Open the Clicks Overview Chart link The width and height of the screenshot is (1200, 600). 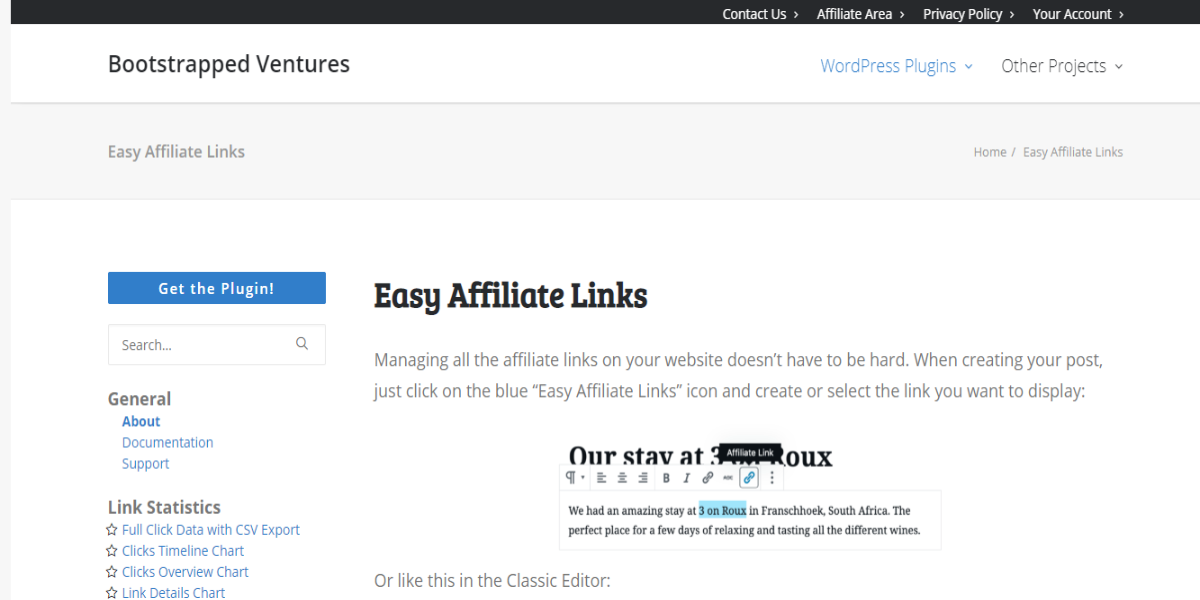[x=185, y=572]
